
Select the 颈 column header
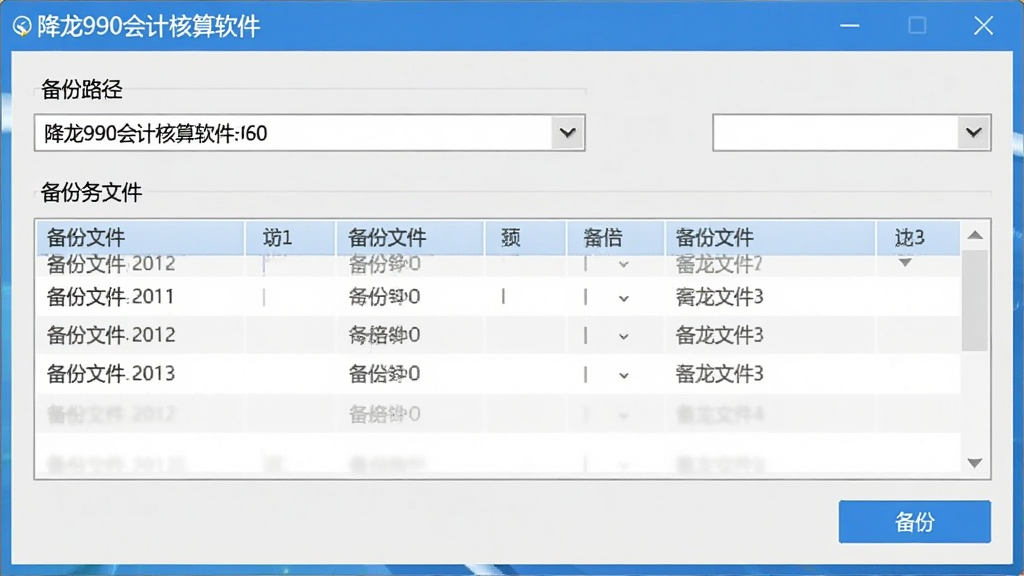click(x=525, y=238)
